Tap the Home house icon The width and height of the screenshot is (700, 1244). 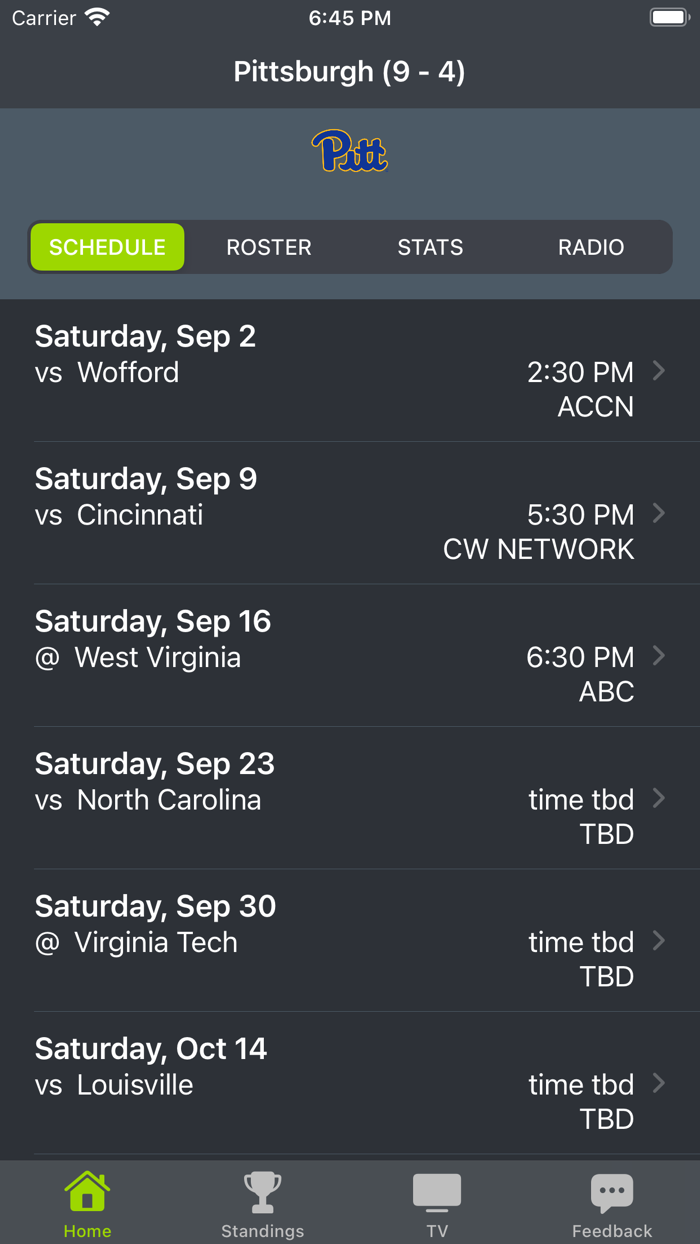coord(87,1192)
